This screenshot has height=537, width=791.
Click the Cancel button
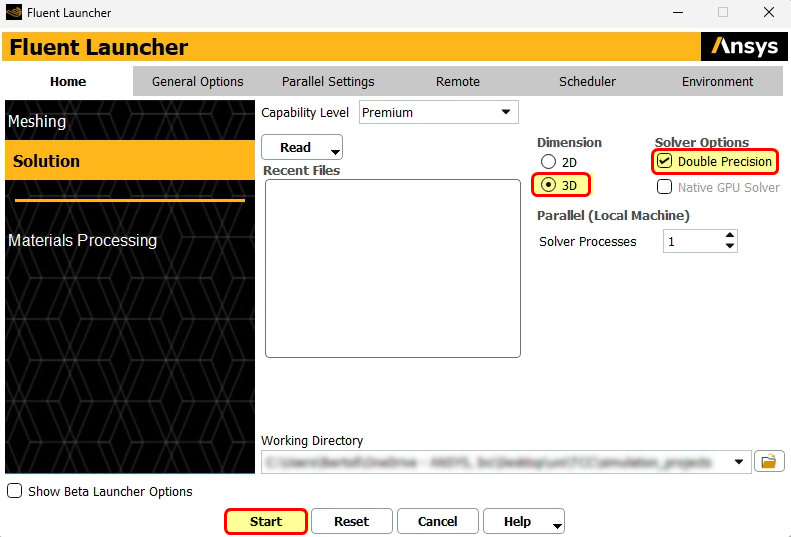(437, 521)
